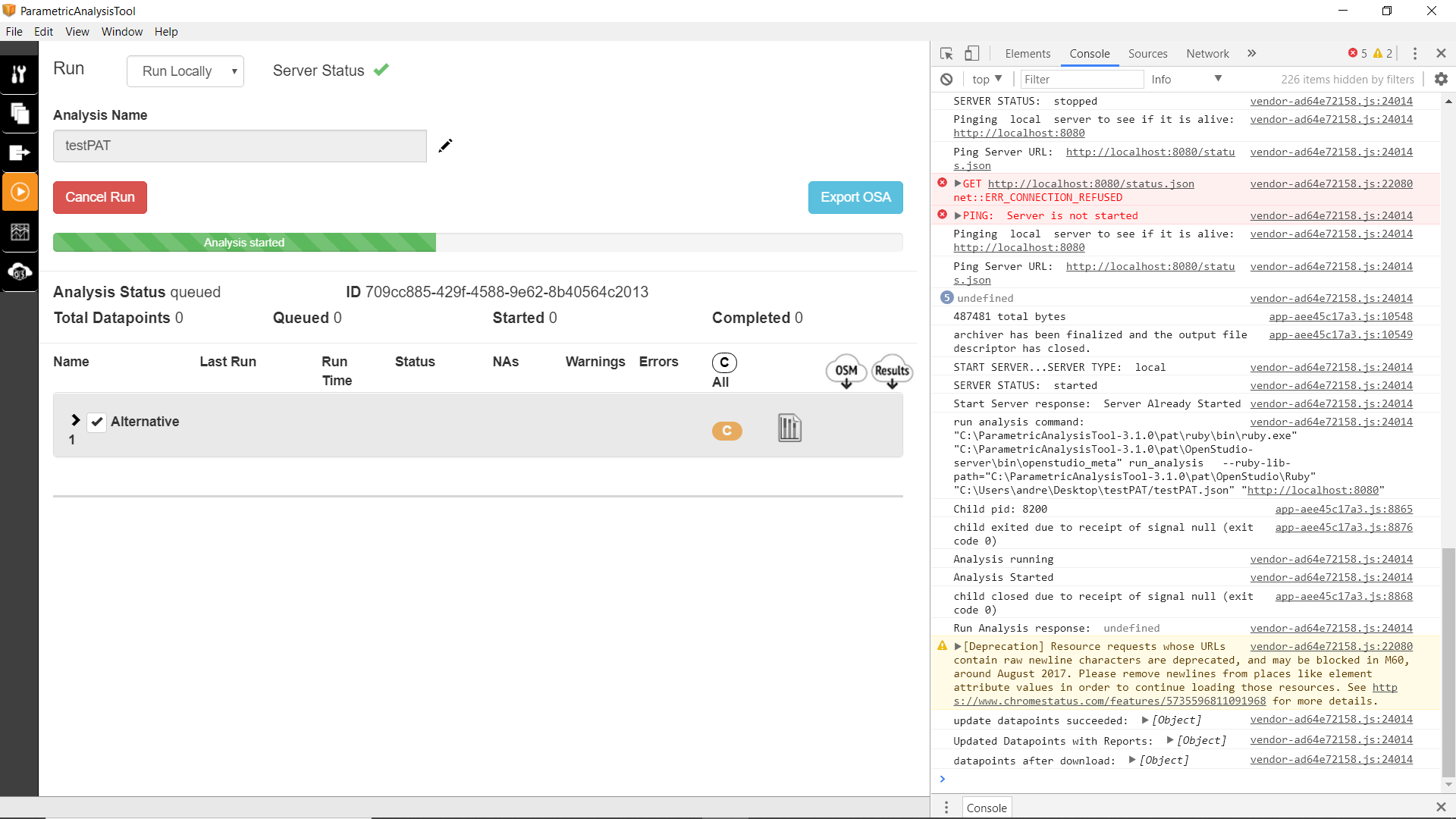Open the Info log level dropdown

(1185, 79)
